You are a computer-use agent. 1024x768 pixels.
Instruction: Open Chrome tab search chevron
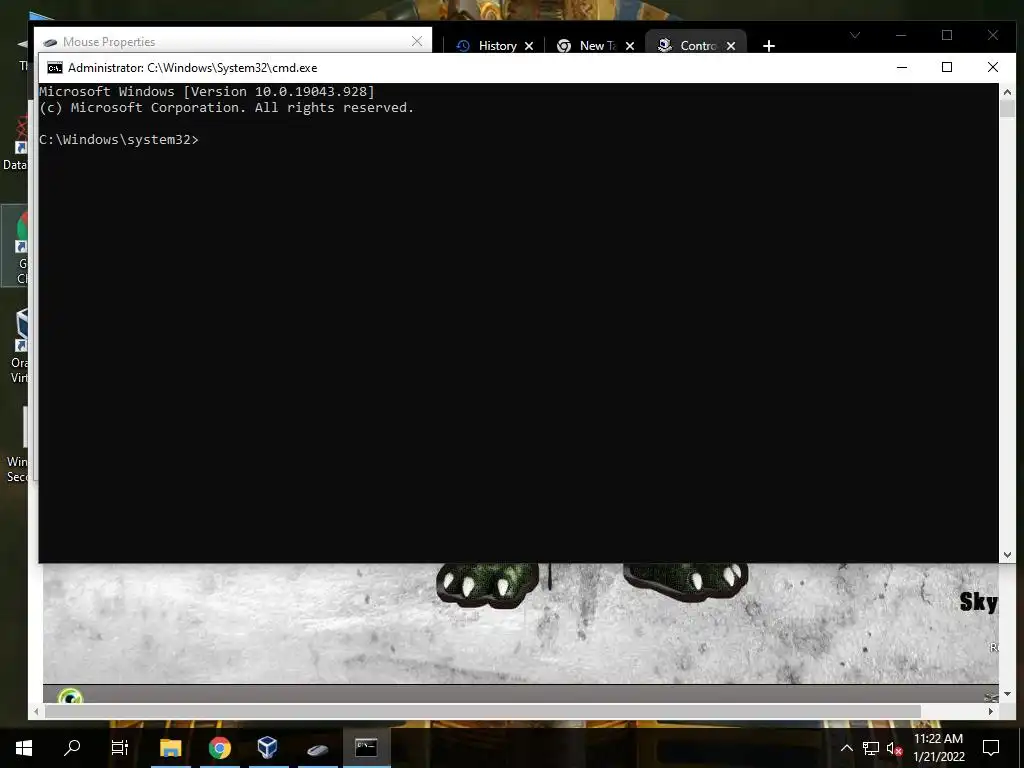[x=855, y=35]
